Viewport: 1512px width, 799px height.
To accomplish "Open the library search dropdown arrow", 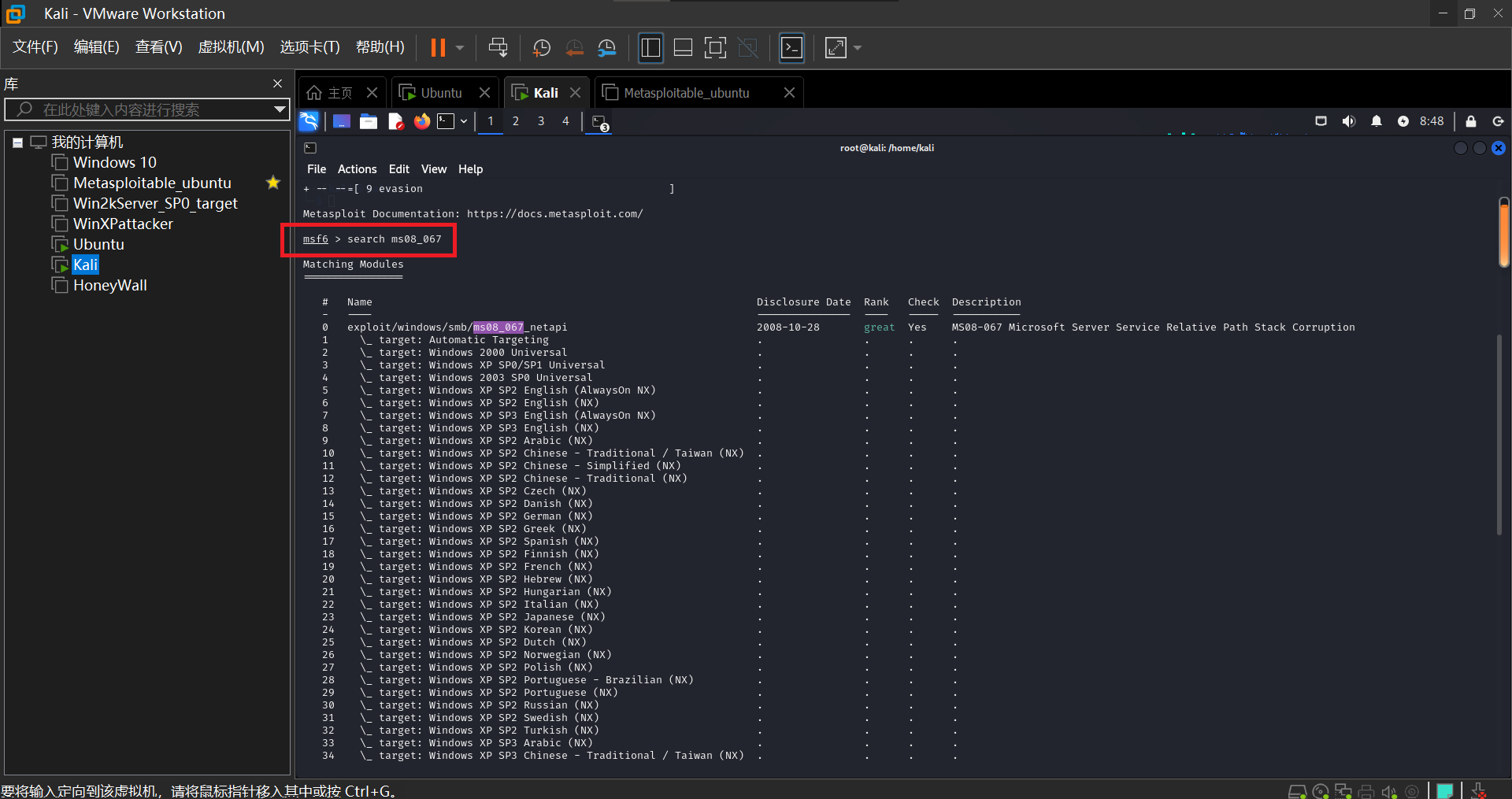I will coord(280,109).
